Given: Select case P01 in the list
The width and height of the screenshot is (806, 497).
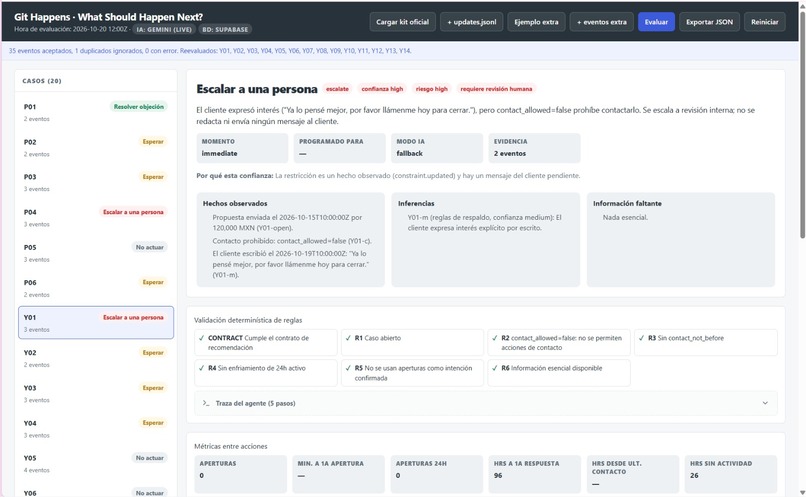Looking at the screenshot, I should 96,112.
